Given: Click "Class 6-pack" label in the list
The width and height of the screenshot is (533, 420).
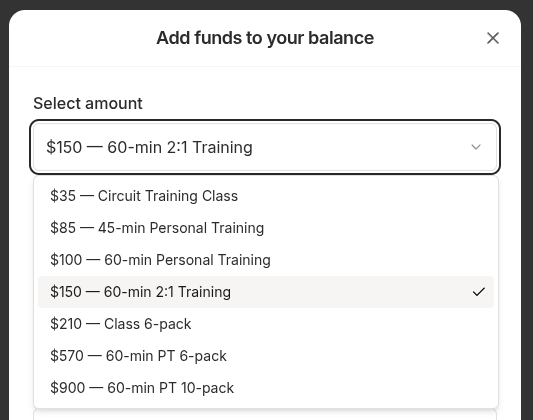Looking at the screenshot, I should (148, 324).
